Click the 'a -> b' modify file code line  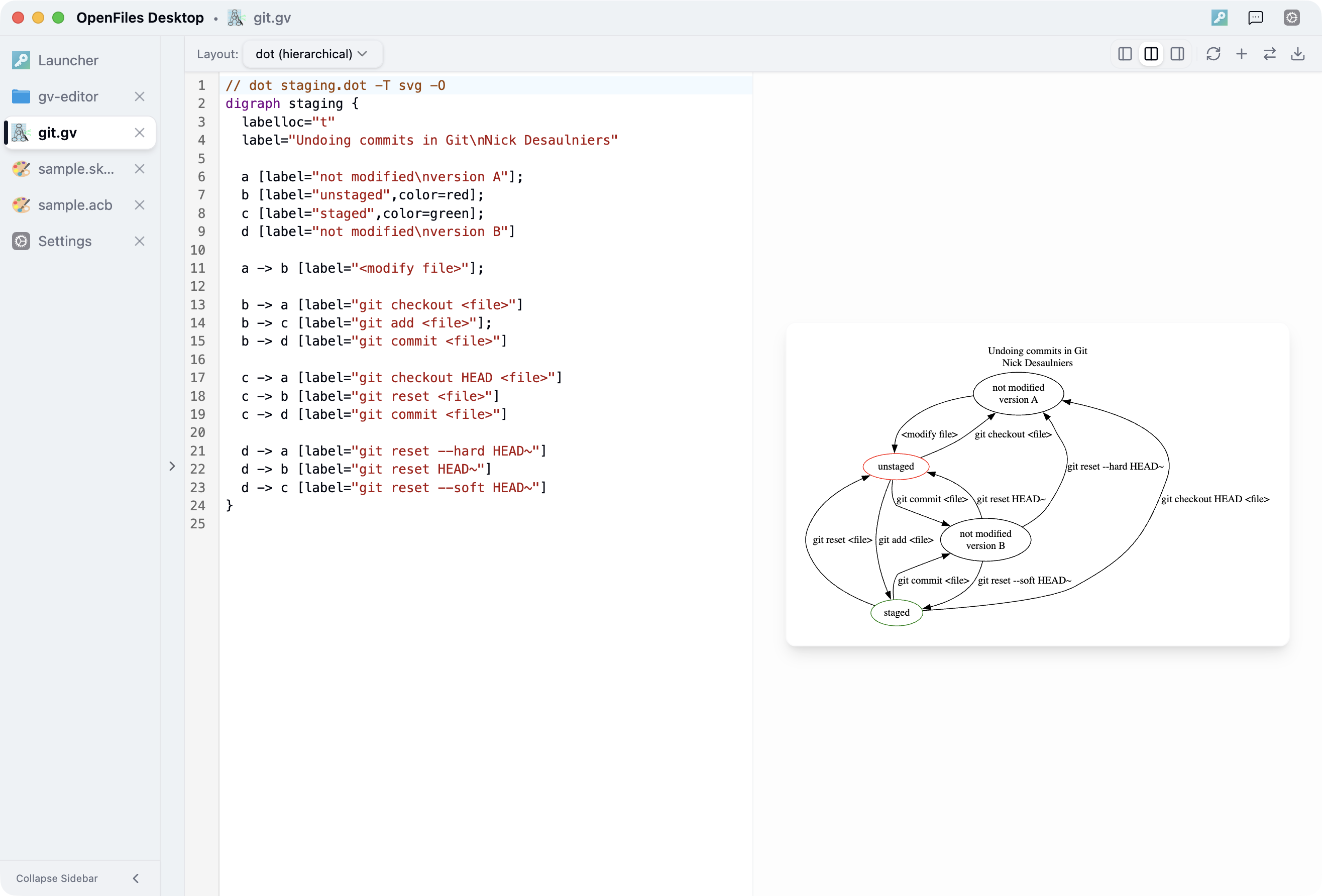point(362,268)
